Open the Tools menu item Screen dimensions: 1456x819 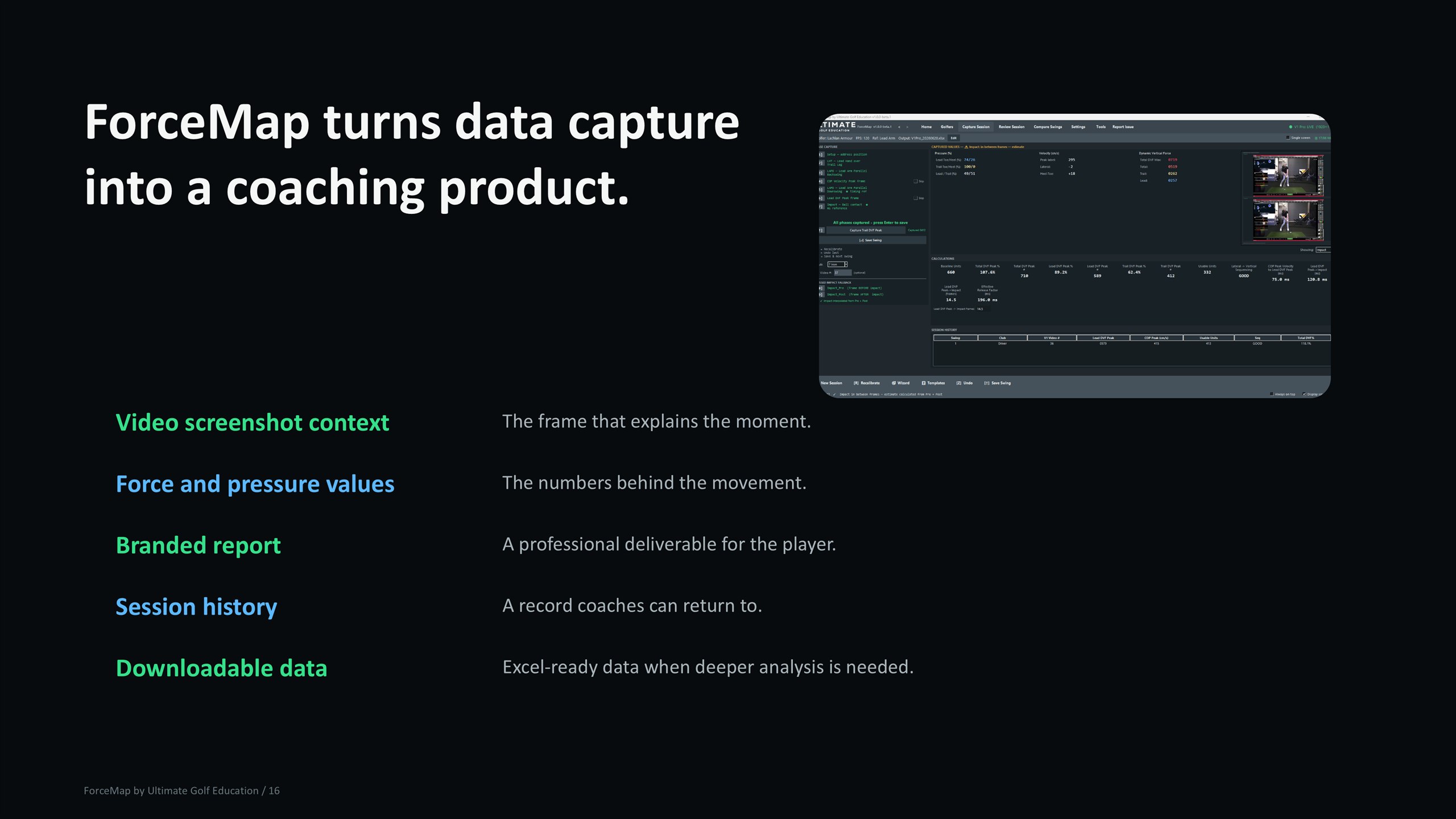pos(1101,127)
